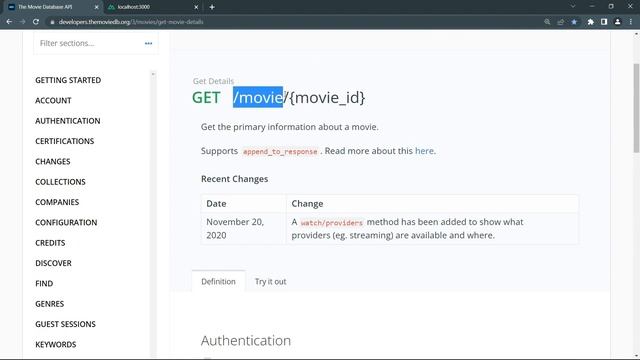The height and width of the screenshot is (360, 640).
Task: Open the zoom magnifier icon in the address bar
Action: pyautogui.click(x=547, y=22)
